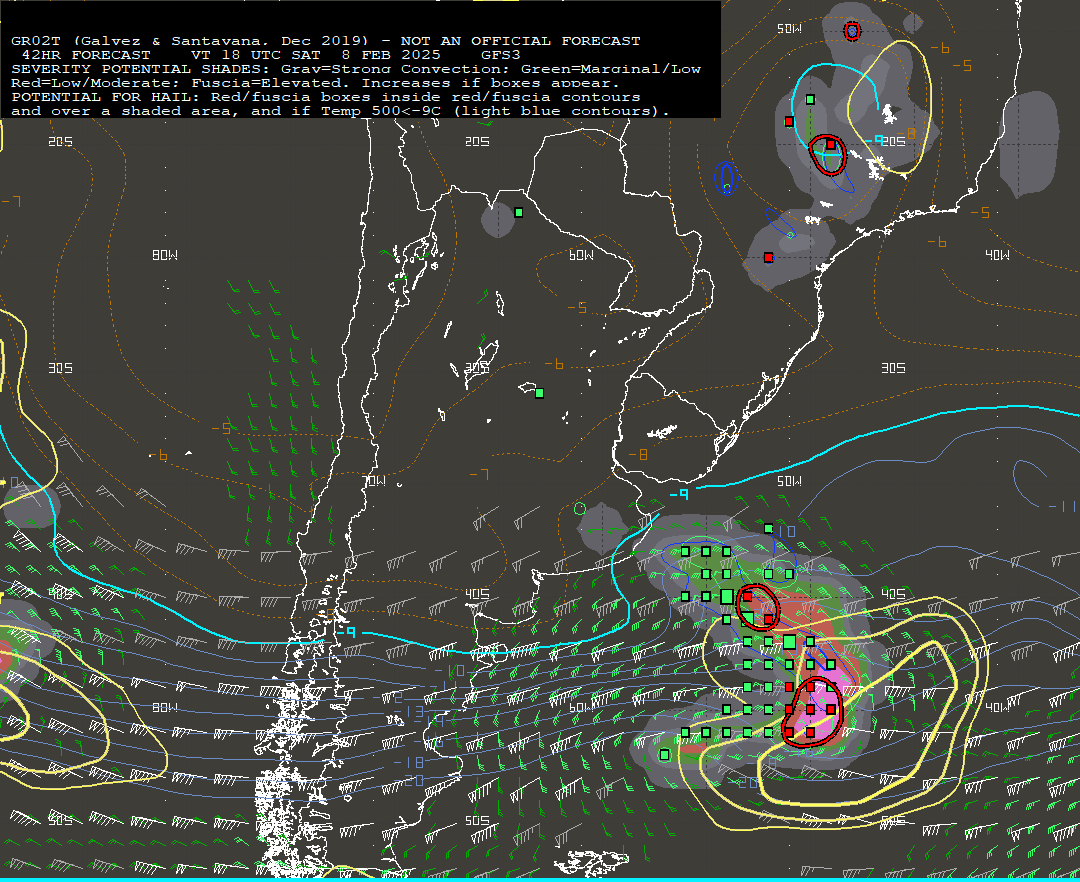This screenshot has width=1080, height=882.
Task: Select the '50W' label below the Uruguay coast
Action: (789, 481)
